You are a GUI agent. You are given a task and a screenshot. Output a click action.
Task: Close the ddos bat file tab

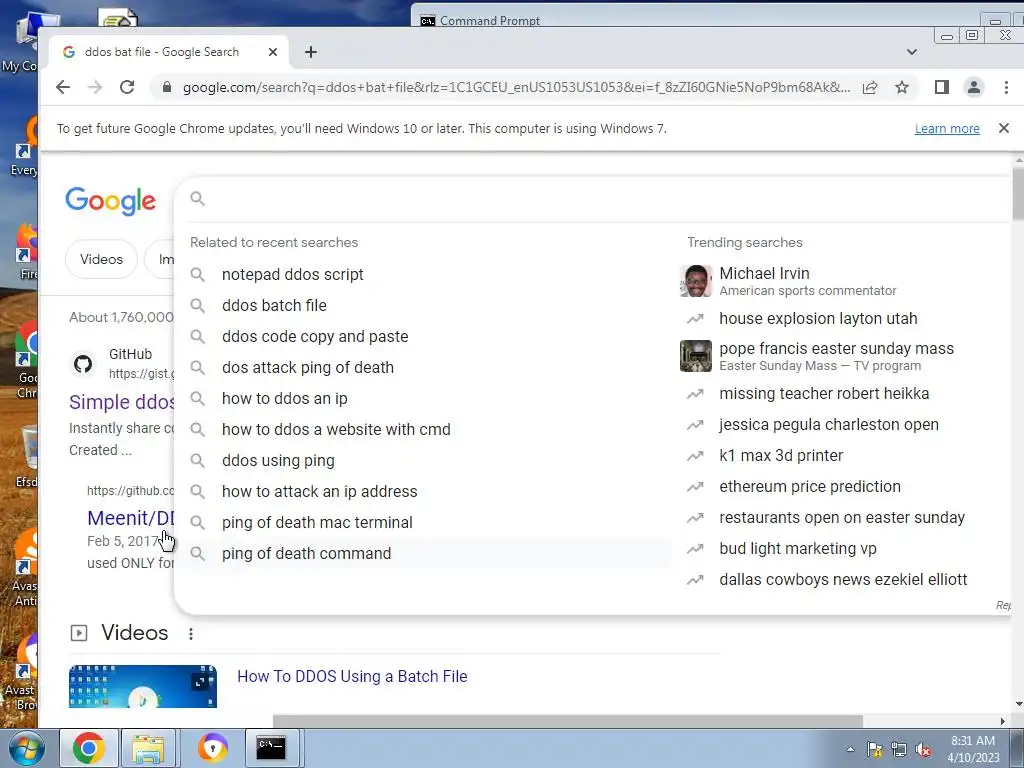tap(273, 52)
